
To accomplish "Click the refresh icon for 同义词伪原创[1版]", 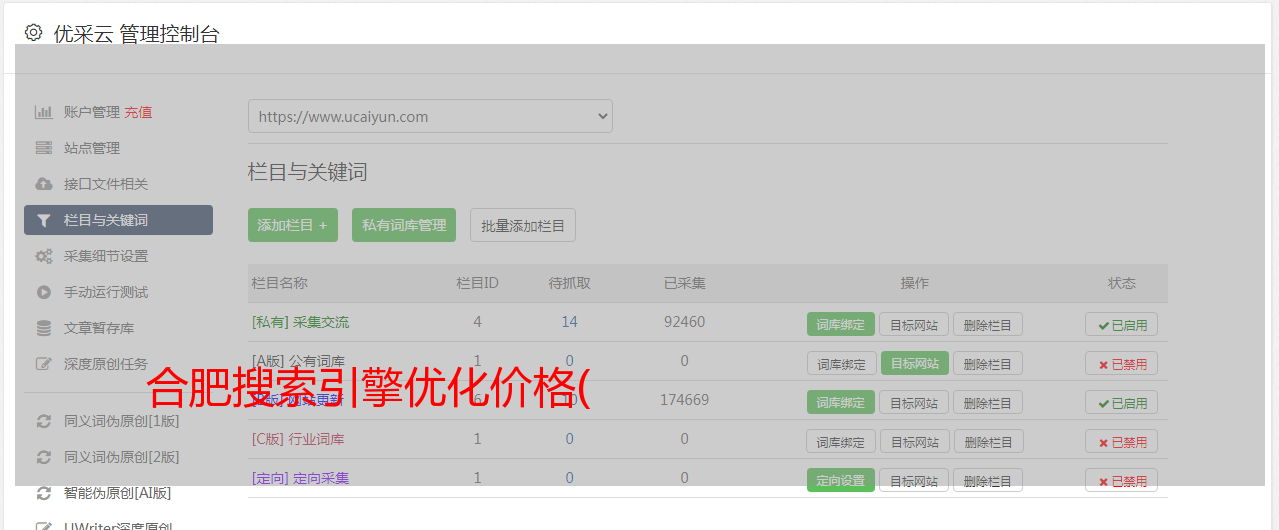I will click(43, 421).
